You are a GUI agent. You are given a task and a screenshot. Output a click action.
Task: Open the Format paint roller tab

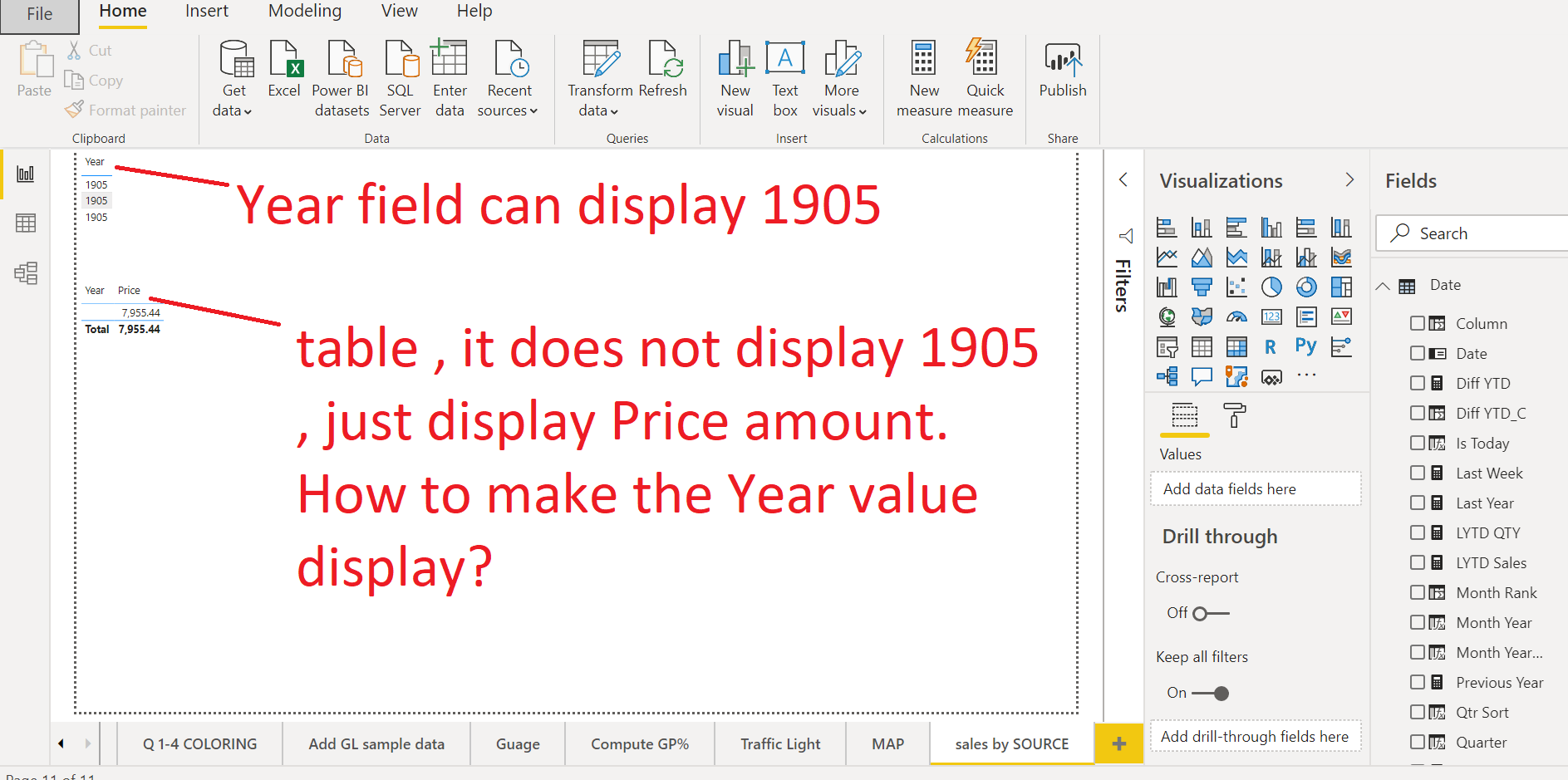click(1235, 415)
